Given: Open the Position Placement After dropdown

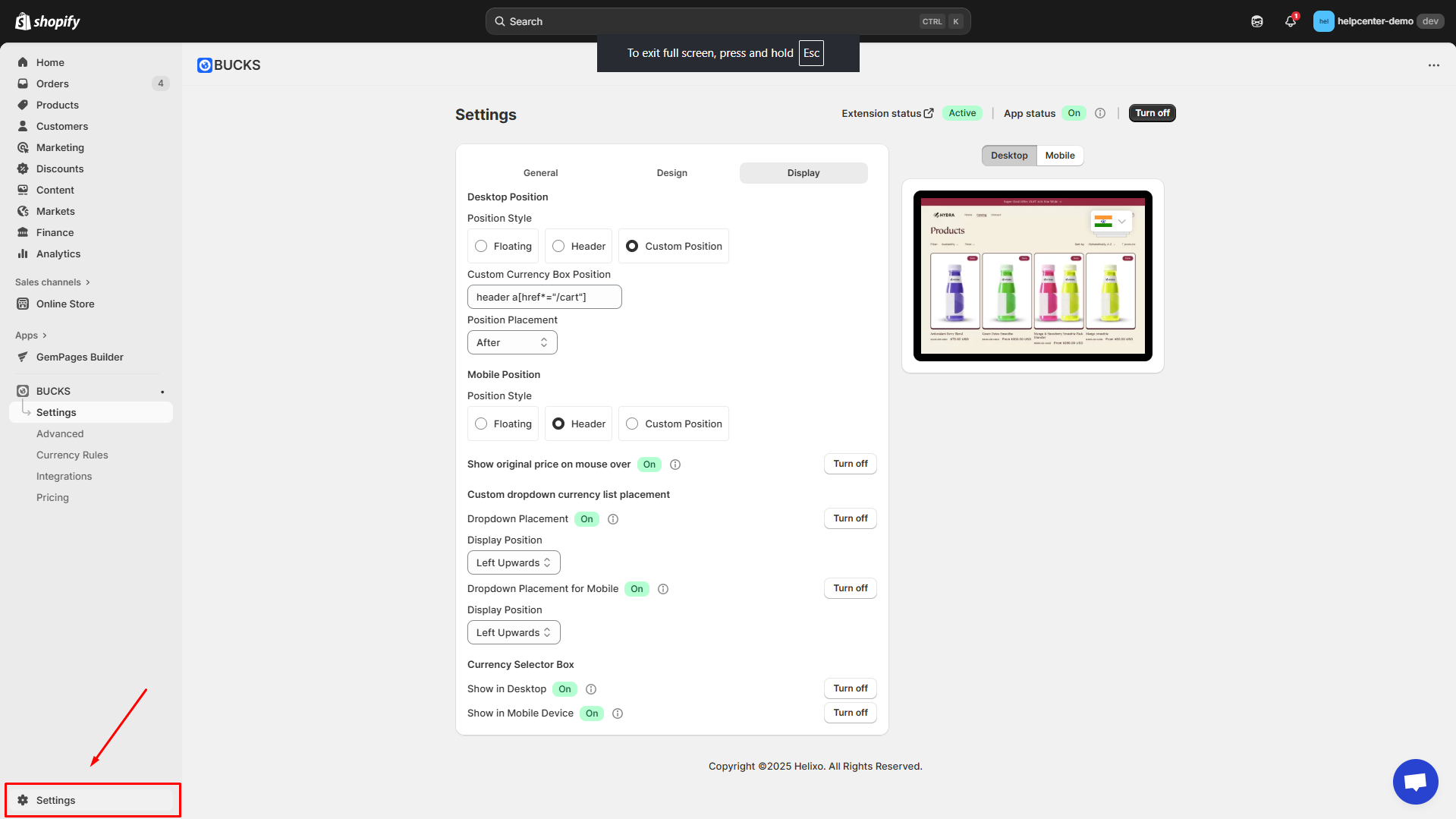Looking at the screenshot, I should click(x=512, y=342).
